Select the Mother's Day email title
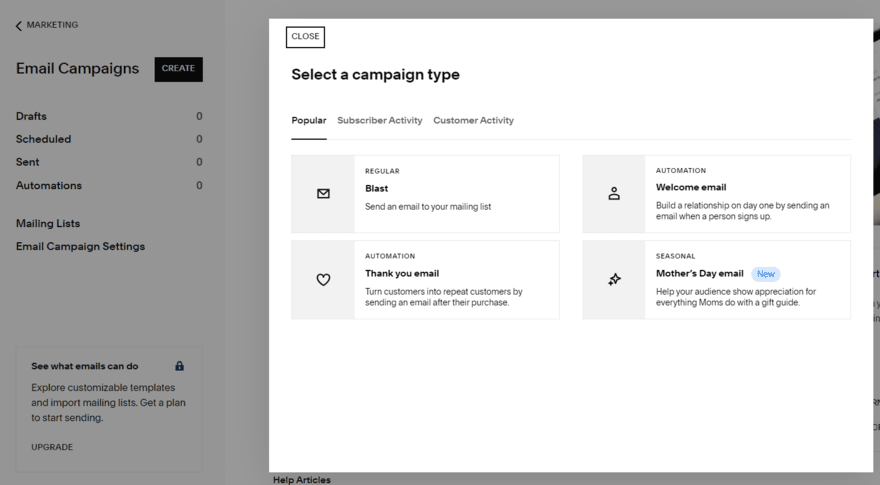The width and height of the screenshot is (880, 485). (x=700, y=273)
